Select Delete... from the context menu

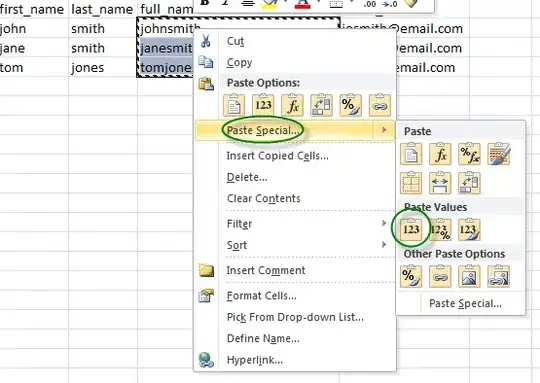(247, 177)
